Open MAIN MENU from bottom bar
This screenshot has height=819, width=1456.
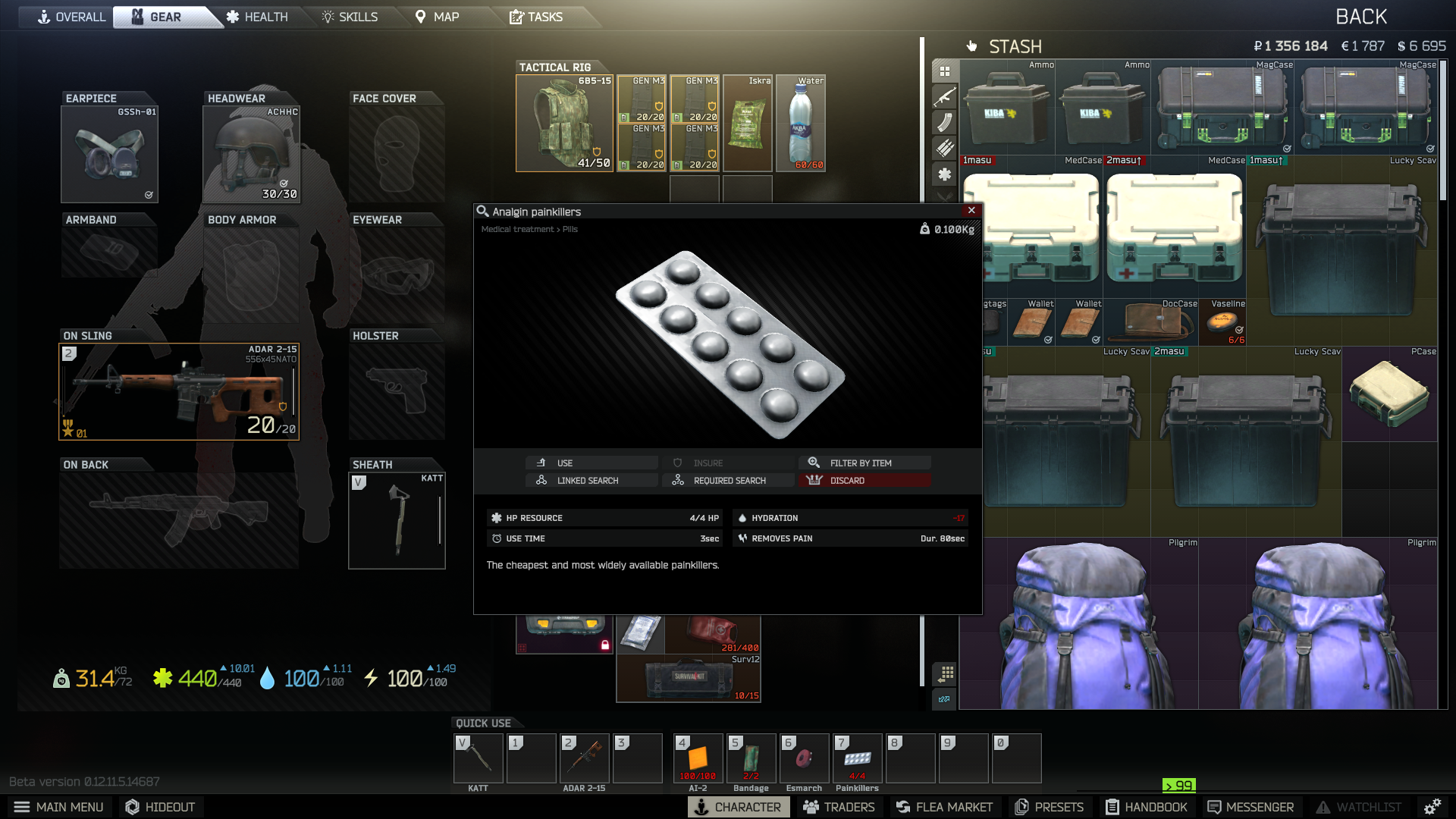[59, 807]
